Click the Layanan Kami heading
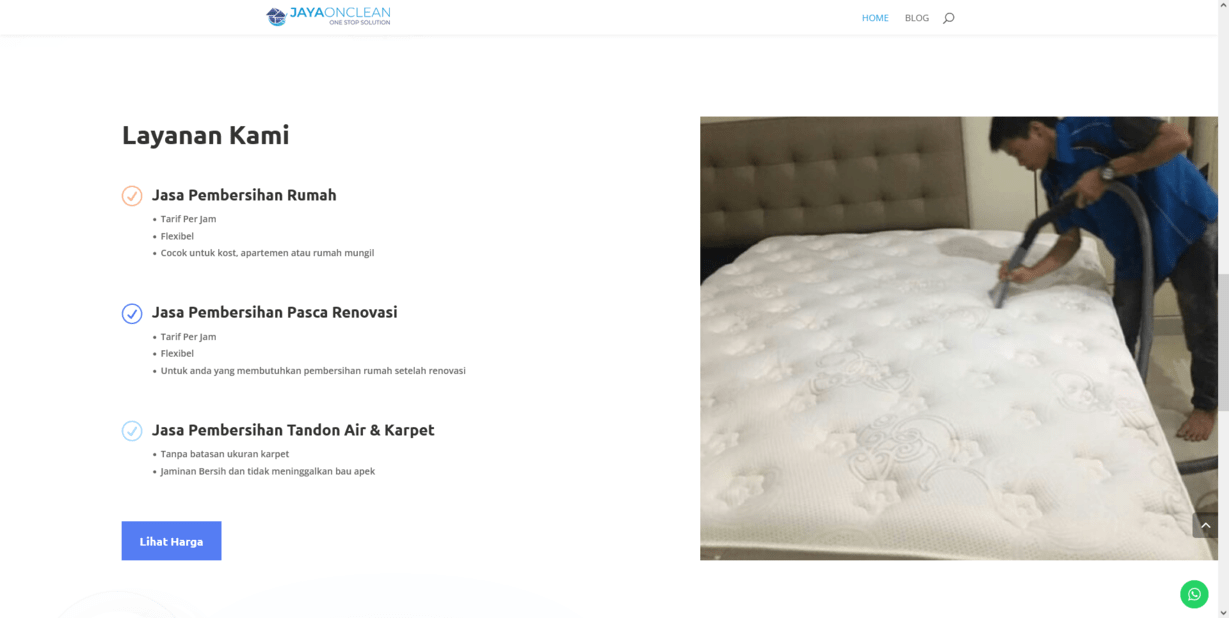The width and height of the screenshot is (1229, 618). tap(205, 135)
